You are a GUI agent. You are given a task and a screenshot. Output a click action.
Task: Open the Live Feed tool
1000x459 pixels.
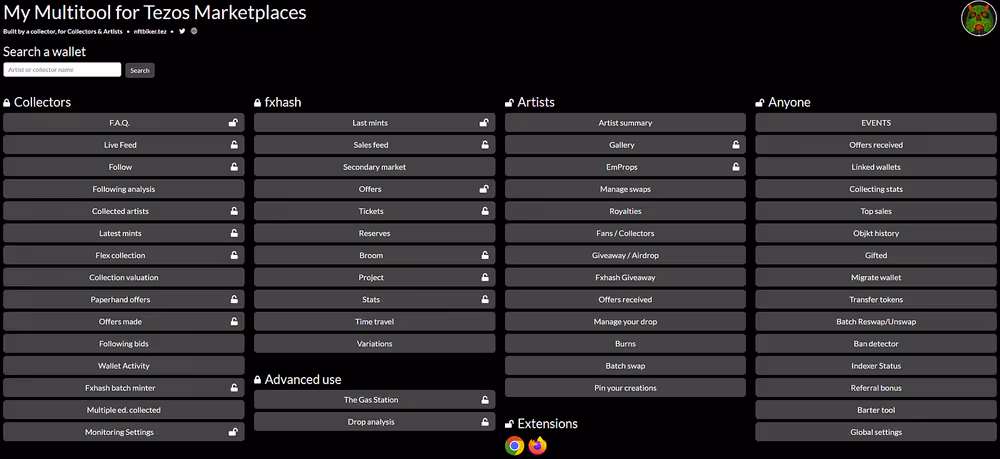(120, 145)
